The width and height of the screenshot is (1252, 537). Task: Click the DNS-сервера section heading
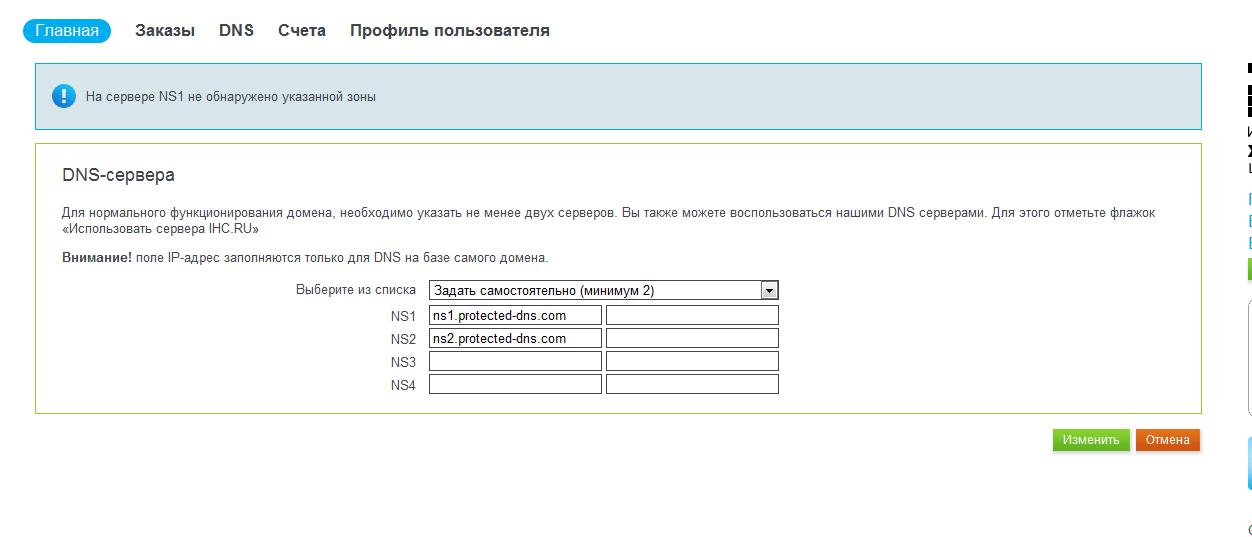118,175
